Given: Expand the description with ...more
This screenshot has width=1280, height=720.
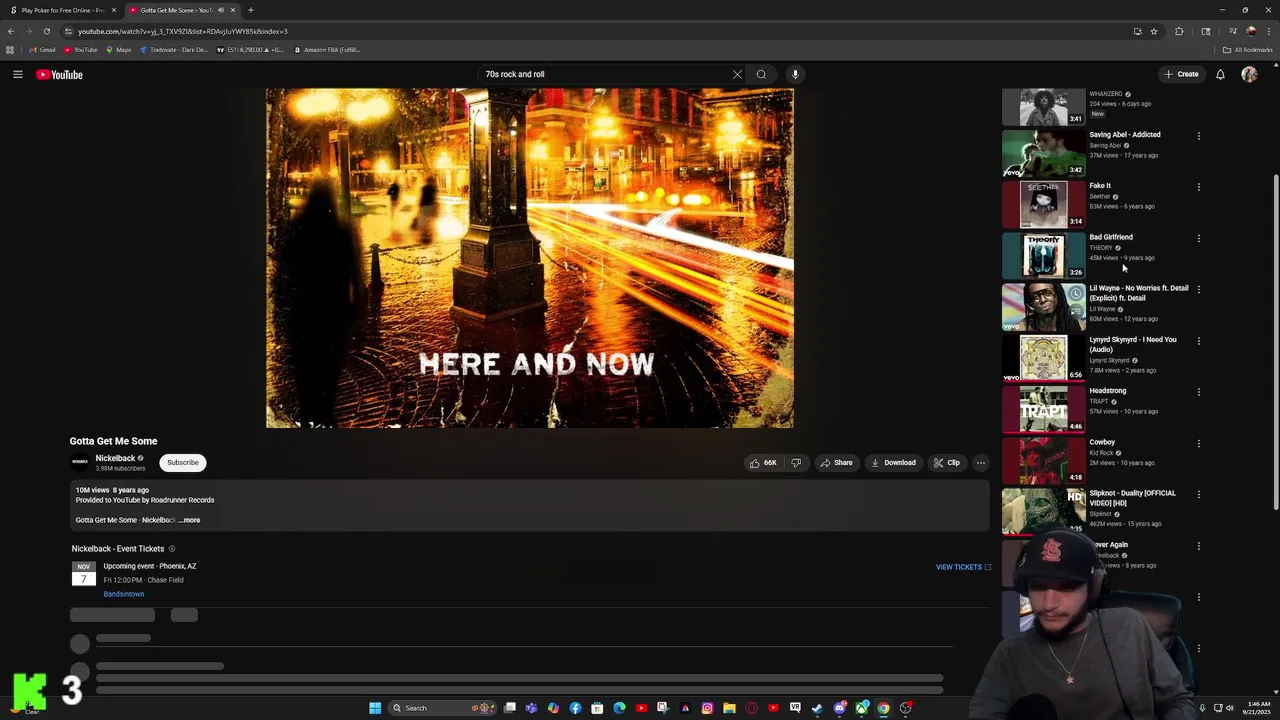Looking at the screenshot, I should 189,520.
